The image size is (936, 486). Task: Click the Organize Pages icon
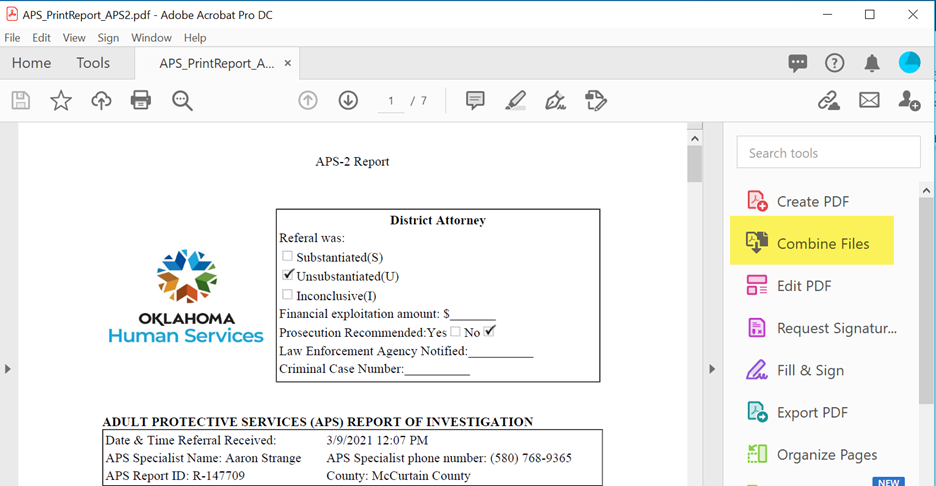[757, 454]
